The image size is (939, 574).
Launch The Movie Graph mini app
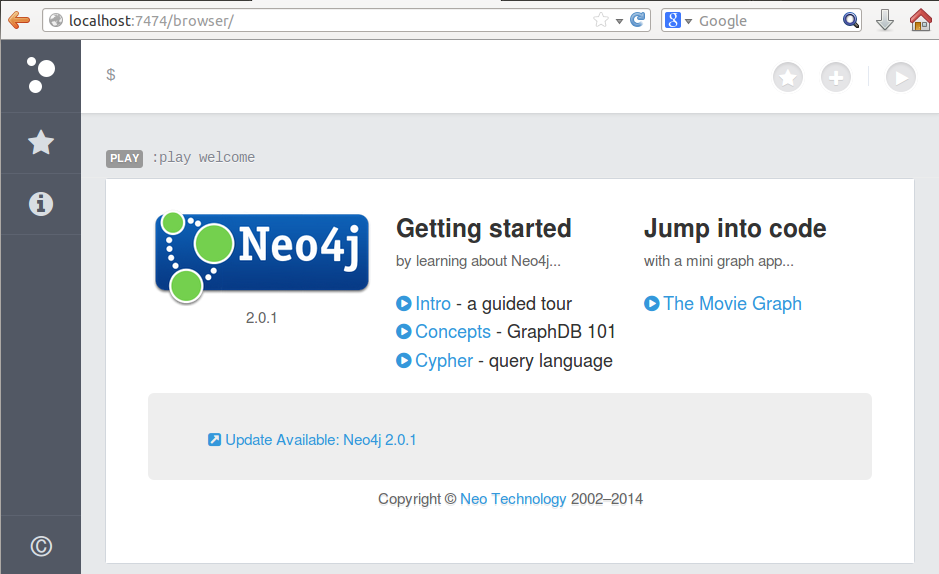(731, 304)
